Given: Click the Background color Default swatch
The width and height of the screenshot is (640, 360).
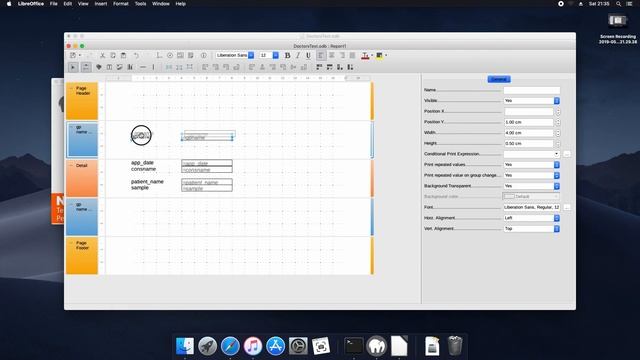Looking at the screenshot, I should click(531, 196).
